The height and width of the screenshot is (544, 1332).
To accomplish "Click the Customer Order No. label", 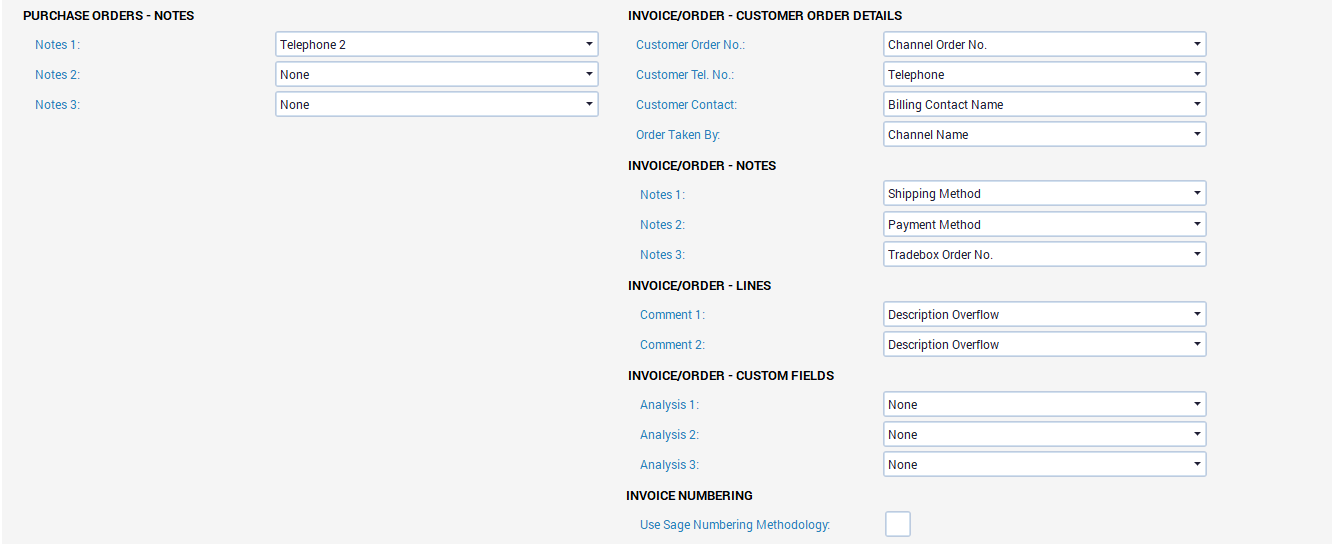I will pyautogui.click(x=690, y=45).
